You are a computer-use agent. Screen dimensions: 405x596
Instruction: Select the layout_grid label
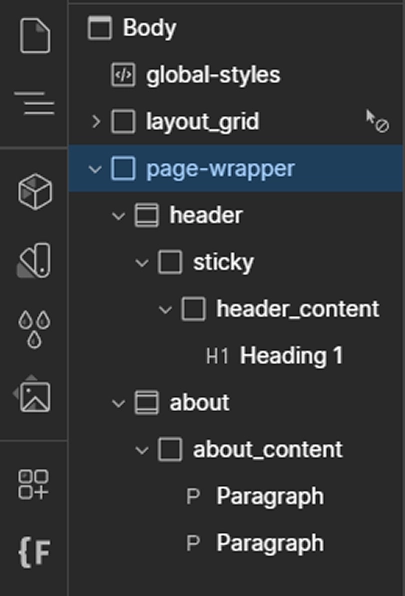point(202,122)
